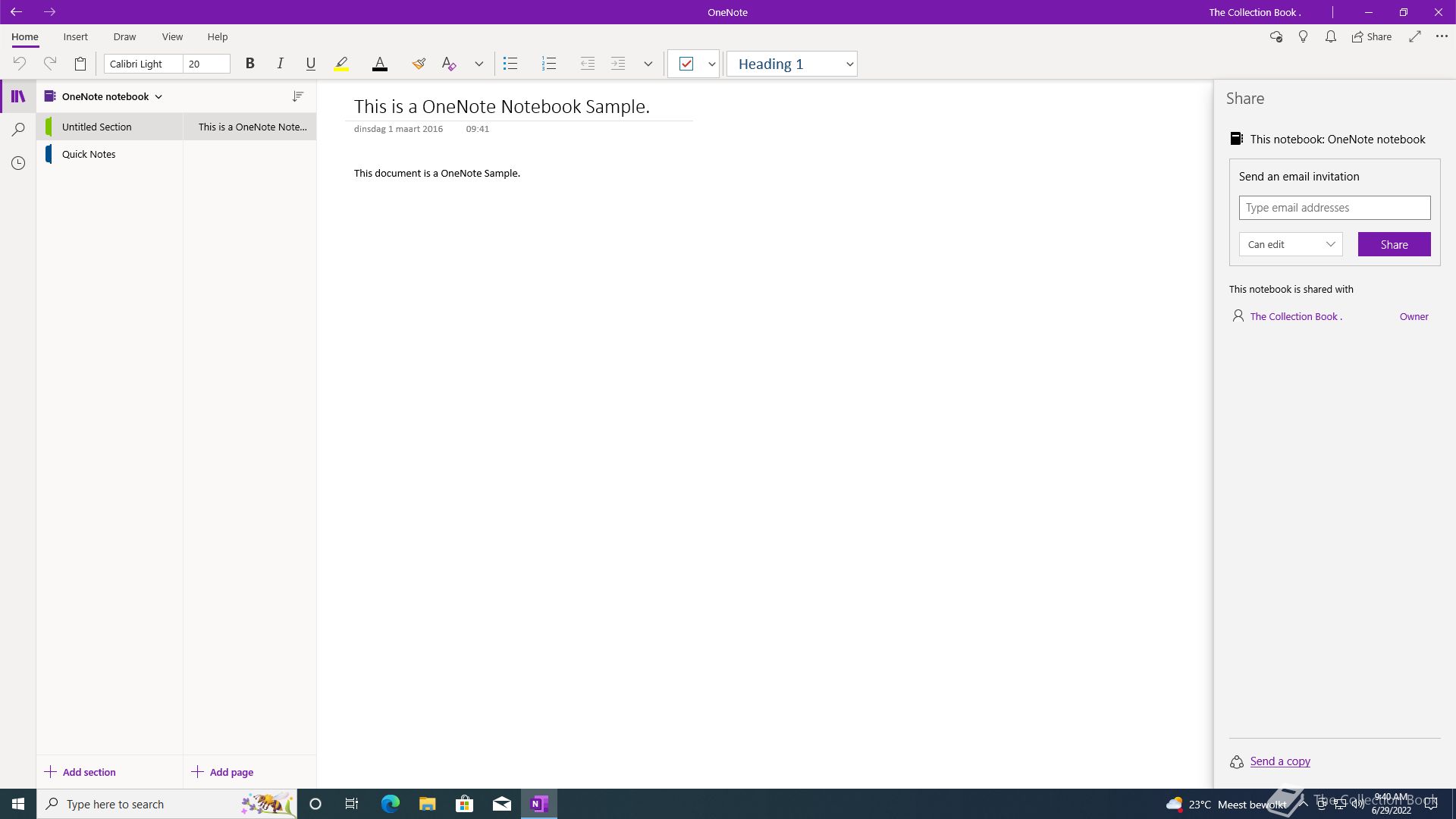Click the page date 'dinsdag 1 maart 2016'
This screenshot has width=1456, height=819.
tap(398, 129)
